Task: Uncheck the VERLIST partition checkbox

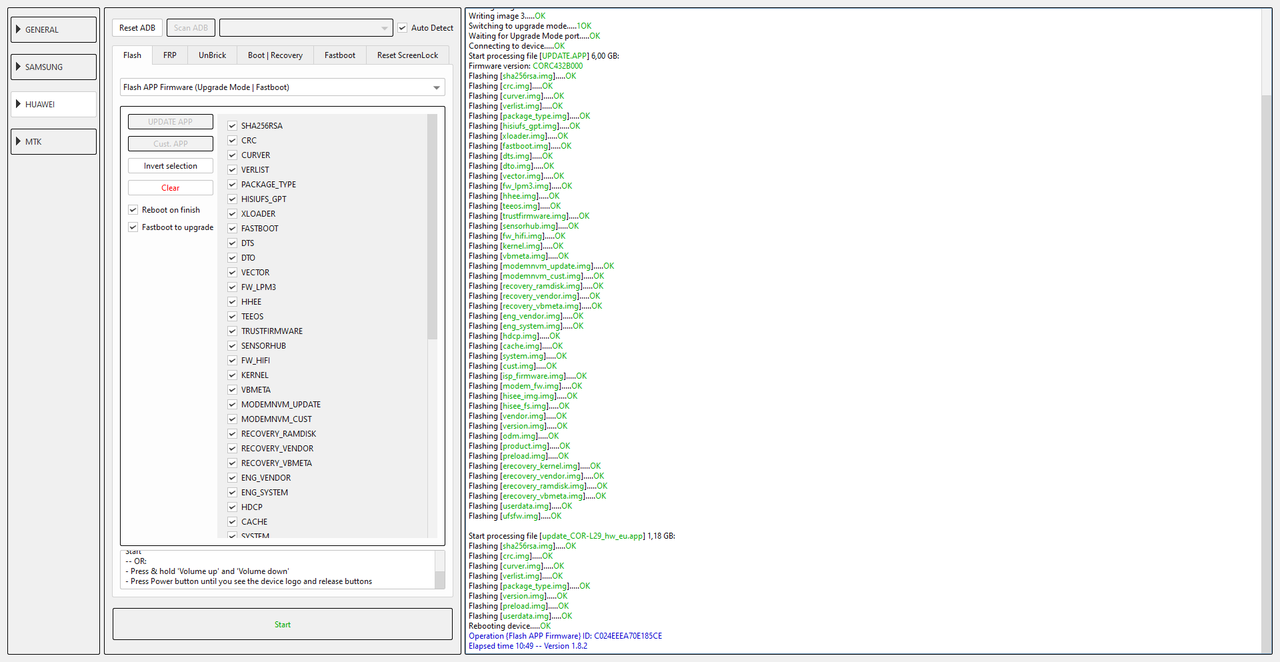Action: point(232,170)
